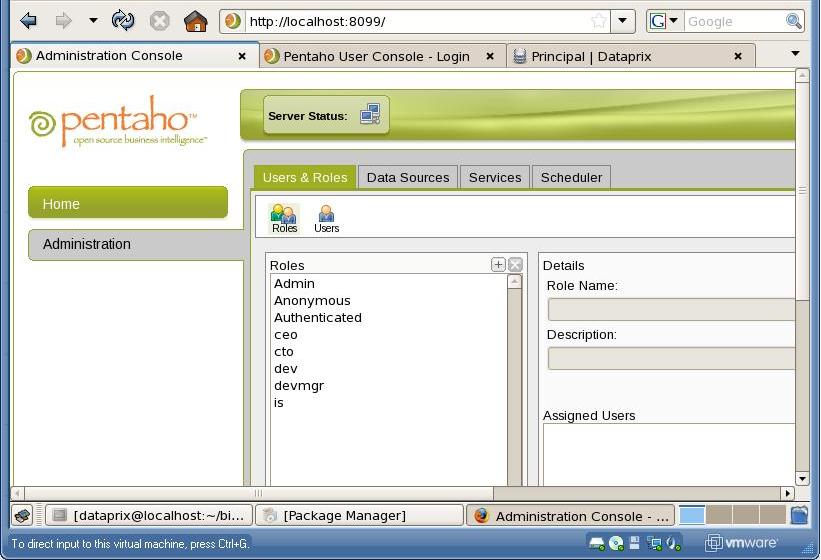Click the Roles list scroll-up arrow

tap(515, 282)
